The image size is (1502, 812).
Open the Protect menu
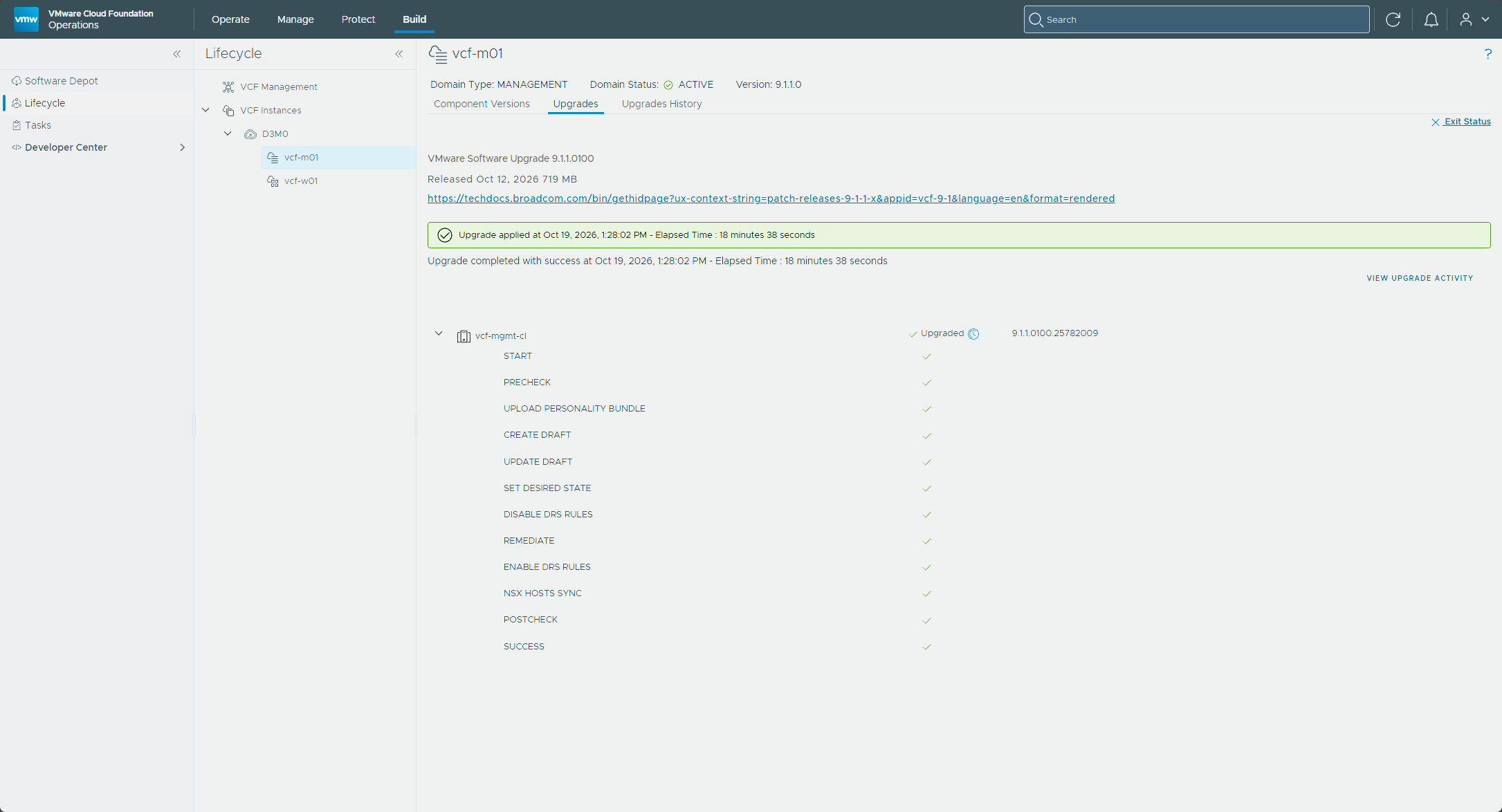[358, 19]
